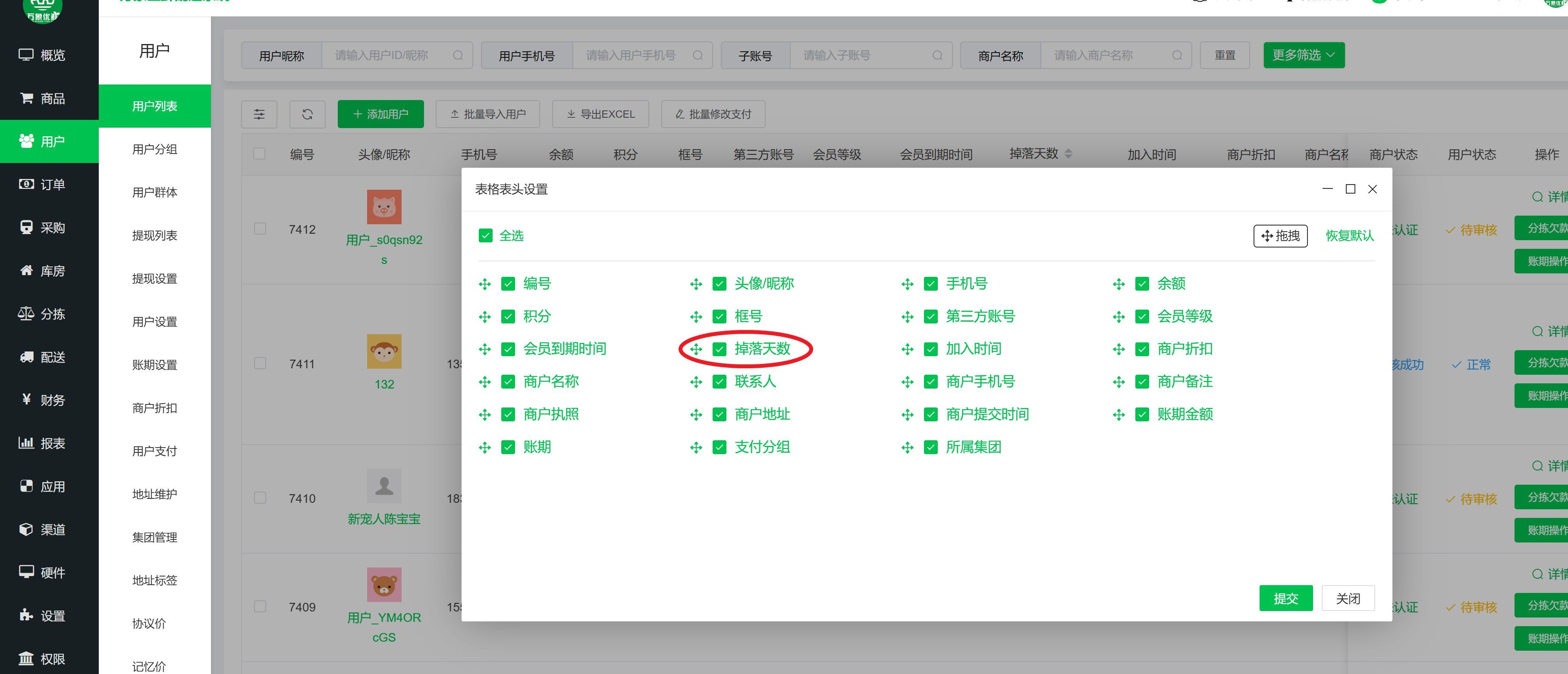Open 财务 yen icon in sidebar
The image size is (1568, 674).
point(26,400)
